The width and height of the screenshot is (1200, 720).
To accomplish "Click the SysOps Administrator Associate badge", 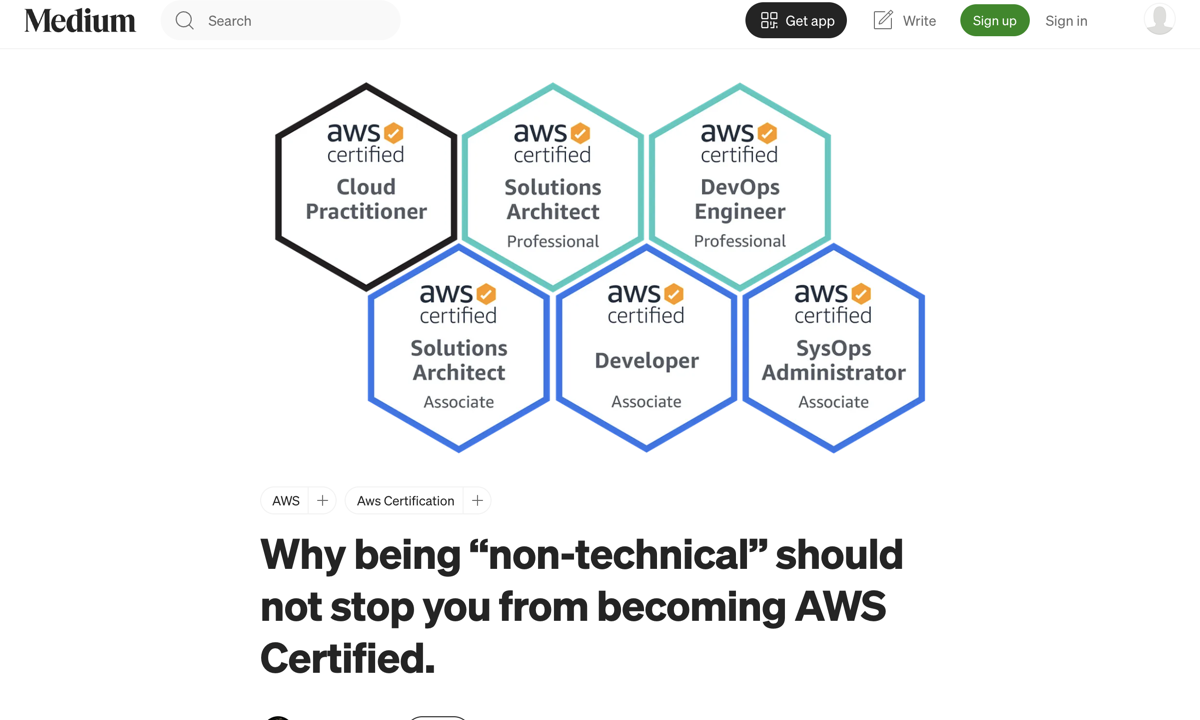I will click(x=833, y=348).
